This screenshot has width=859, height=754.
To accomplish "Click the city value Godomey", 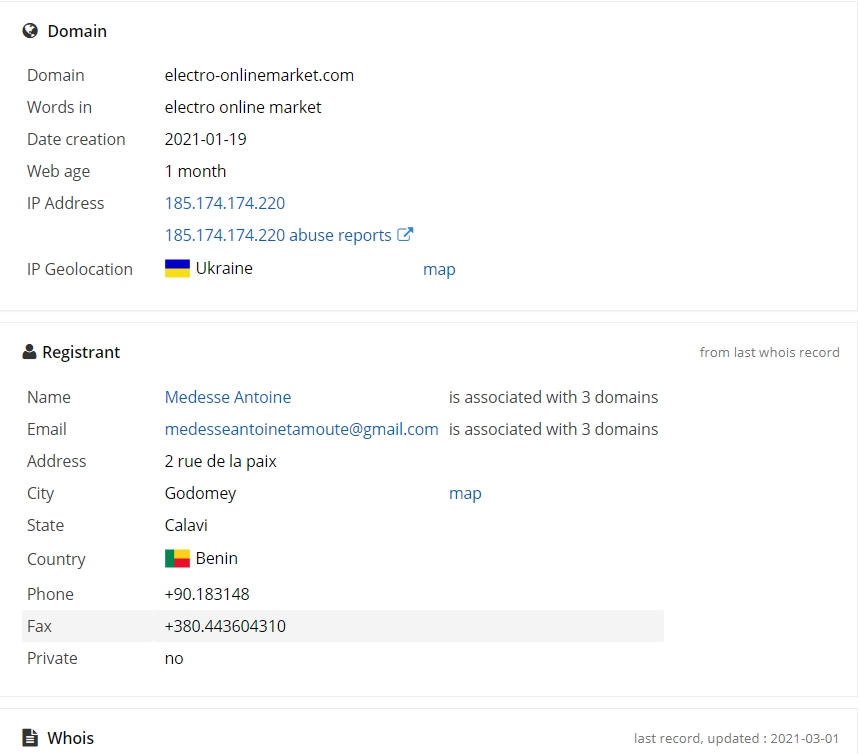I will [x=200, y=493].
